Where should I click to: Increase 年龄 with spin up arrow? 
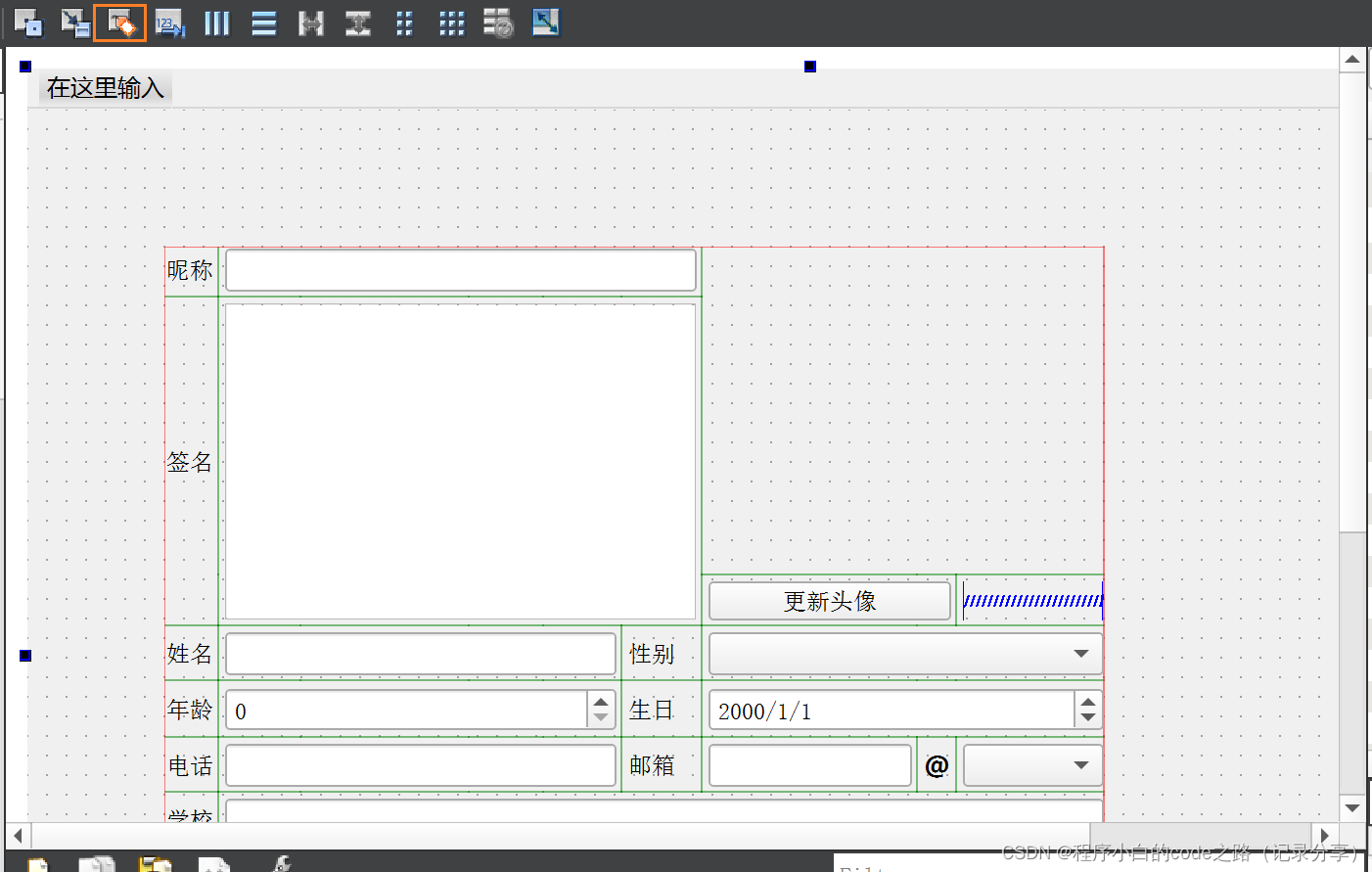click(x=601, y=701)
